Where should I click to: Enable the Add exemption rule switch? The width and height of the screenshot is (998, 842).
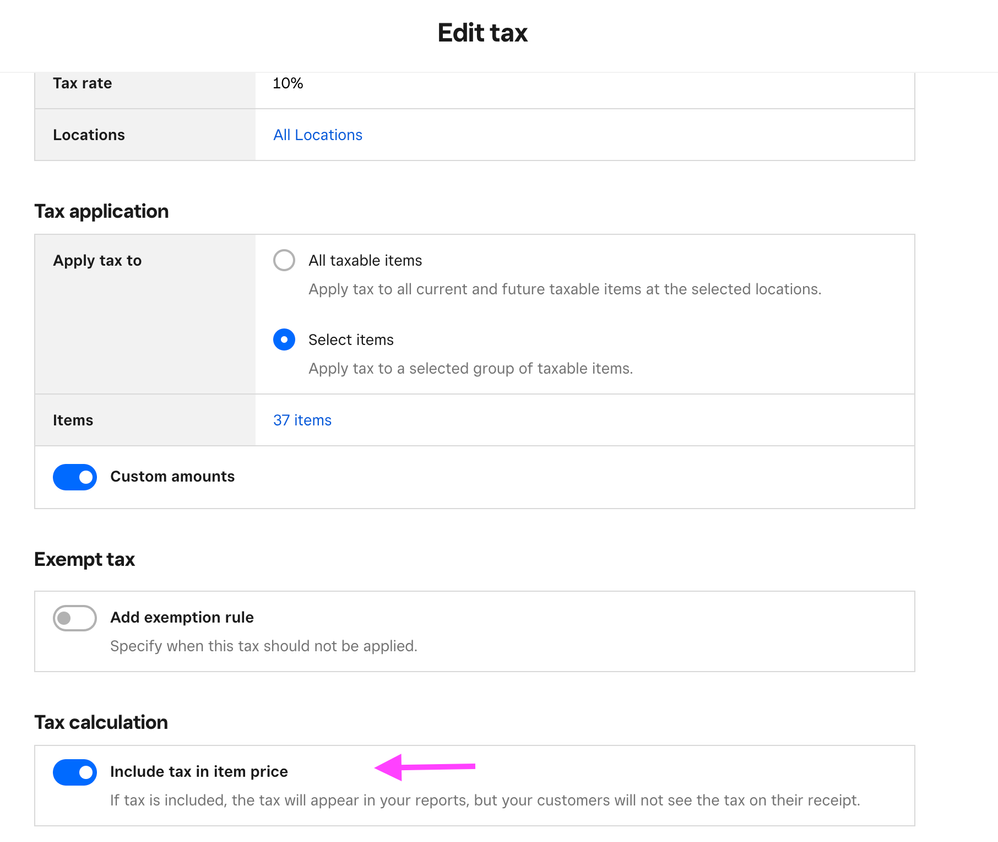click(75, 618)
